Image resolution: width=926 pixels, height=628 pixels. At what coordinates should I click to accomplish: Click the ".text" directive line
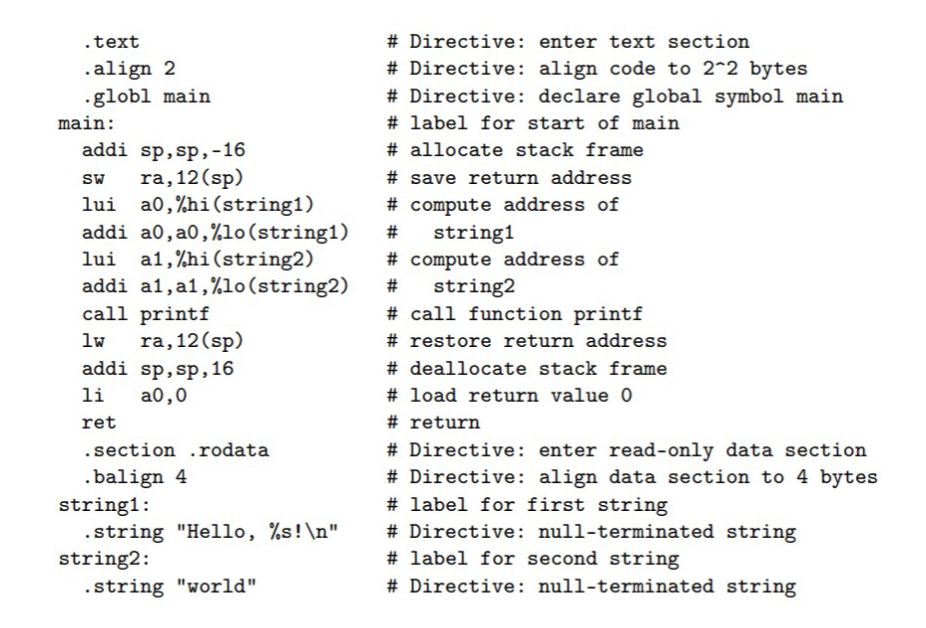tap(111, 43)
